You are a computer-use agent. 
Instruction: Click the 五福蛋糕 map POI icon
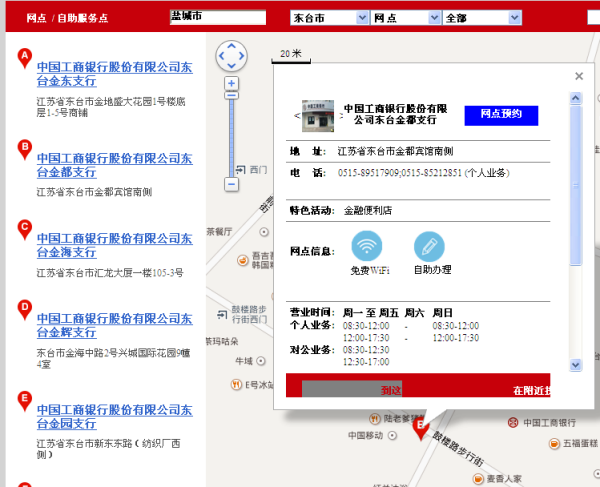(x=554, y=444)
